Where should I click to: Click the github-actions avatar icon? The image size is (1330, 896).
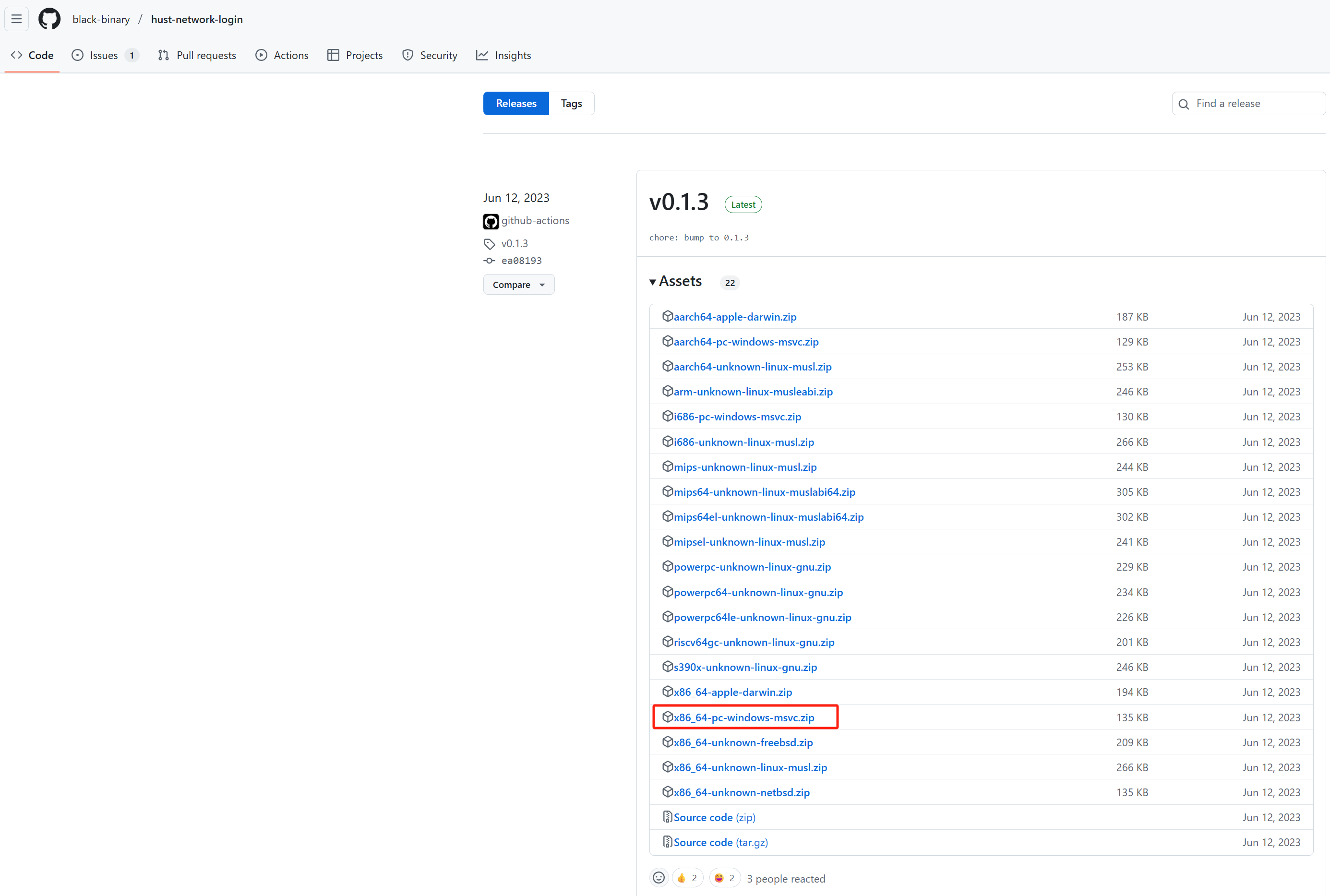(491, 221)
